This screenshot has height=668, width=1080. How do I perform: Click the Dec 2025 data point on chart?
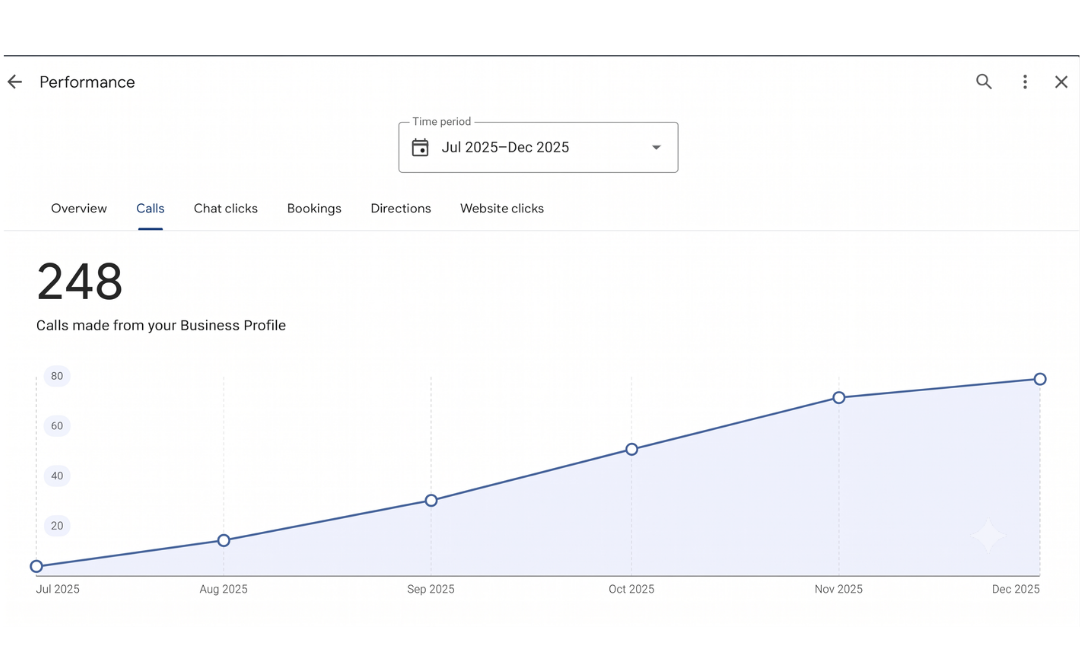1040,379
